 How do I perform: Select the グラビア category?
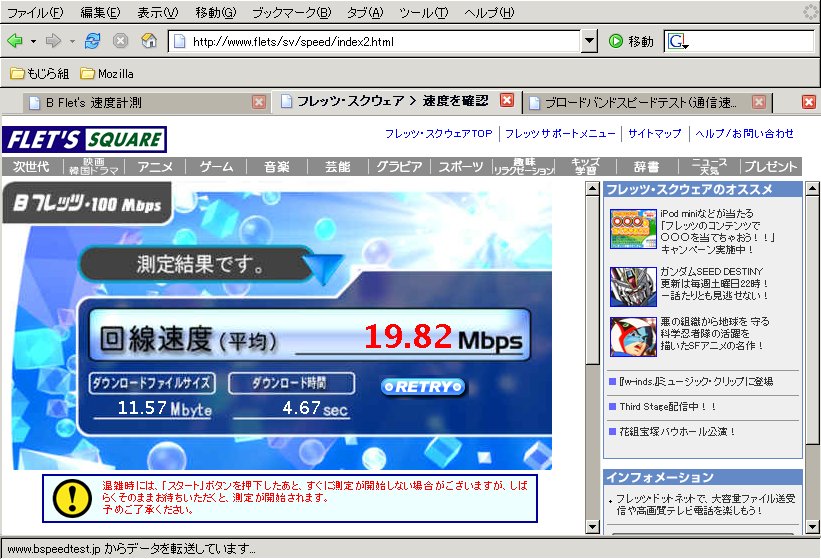pyautogui.click(x=400, y=166)
